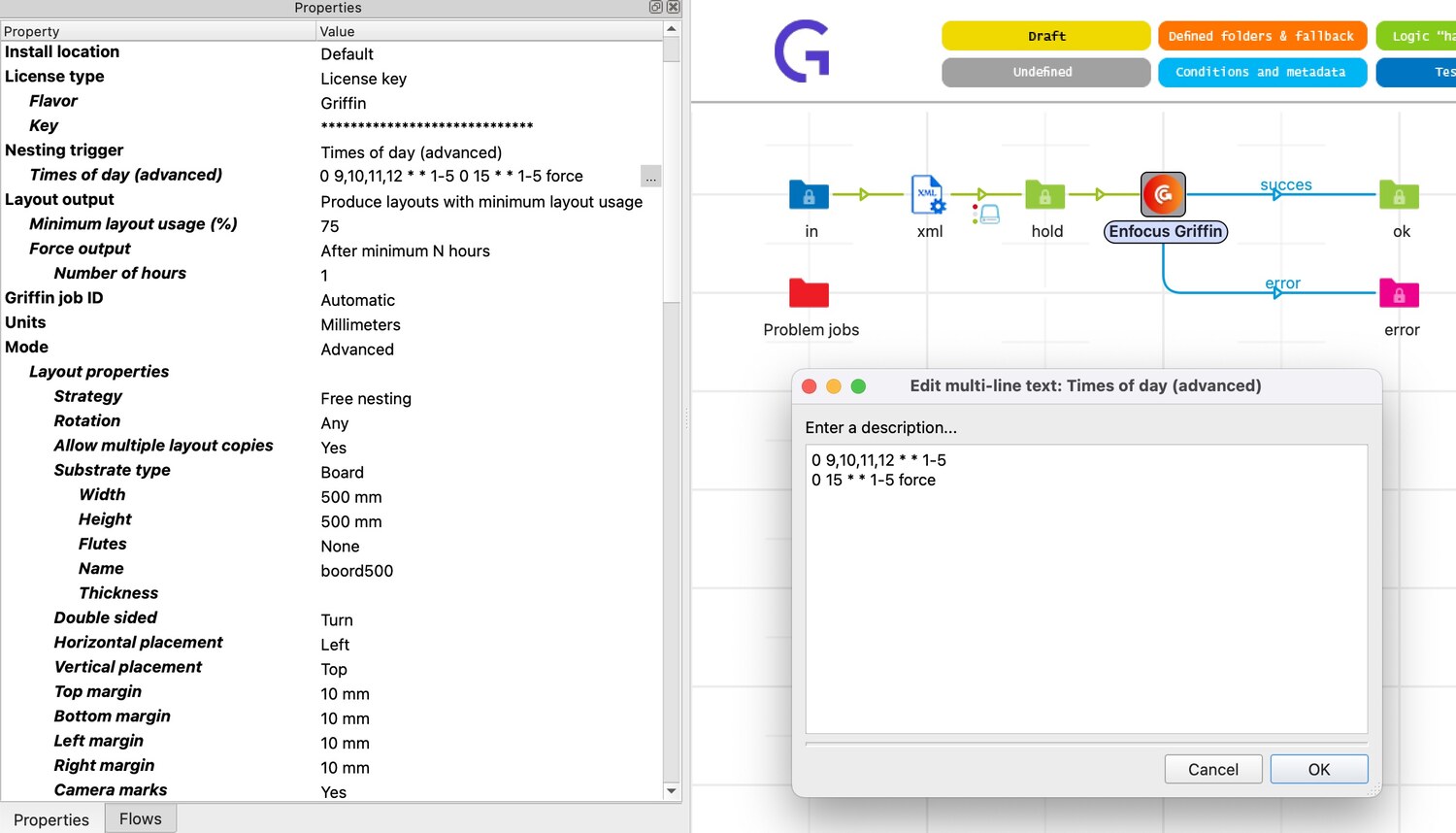Click the Height value 500 mm
Viewport: 1456px width, 833px height.
click(351, 521)
